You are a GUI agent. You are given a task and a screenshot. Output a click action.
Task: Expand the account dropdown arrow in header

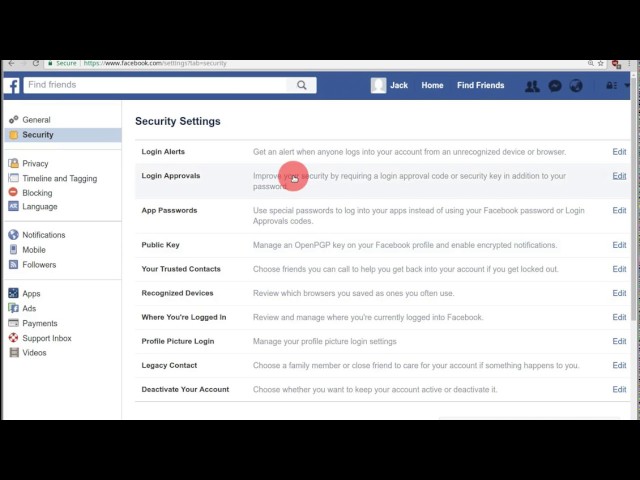coord(627,85)
